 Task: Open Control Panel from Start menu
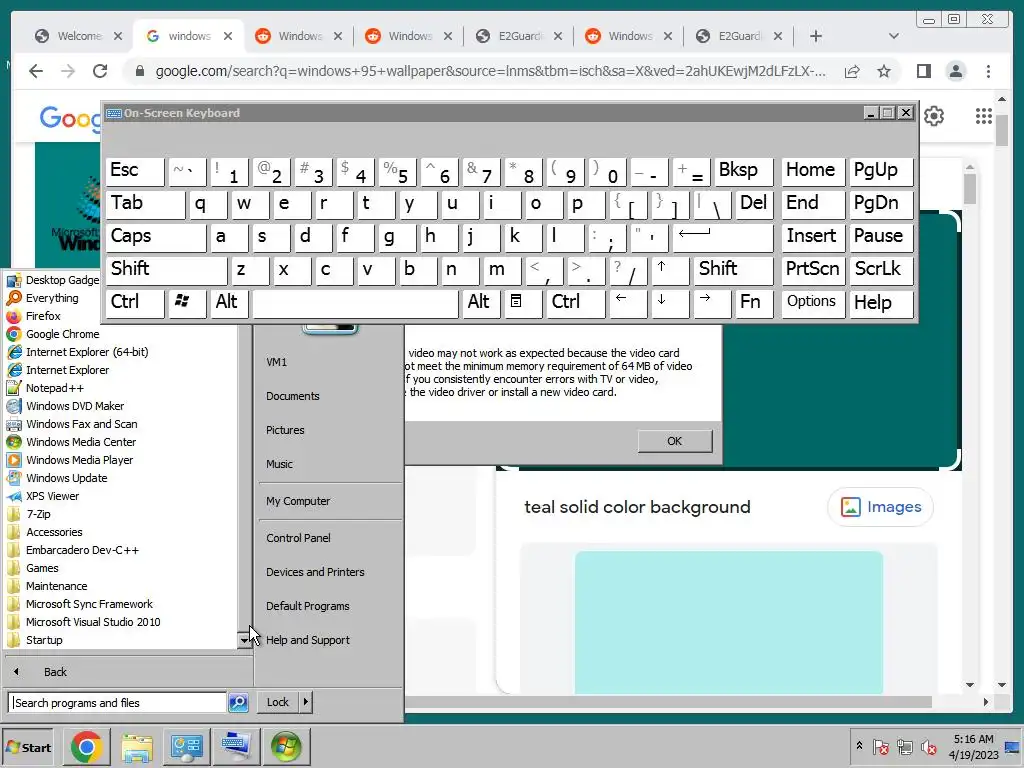tap(298, 538)
